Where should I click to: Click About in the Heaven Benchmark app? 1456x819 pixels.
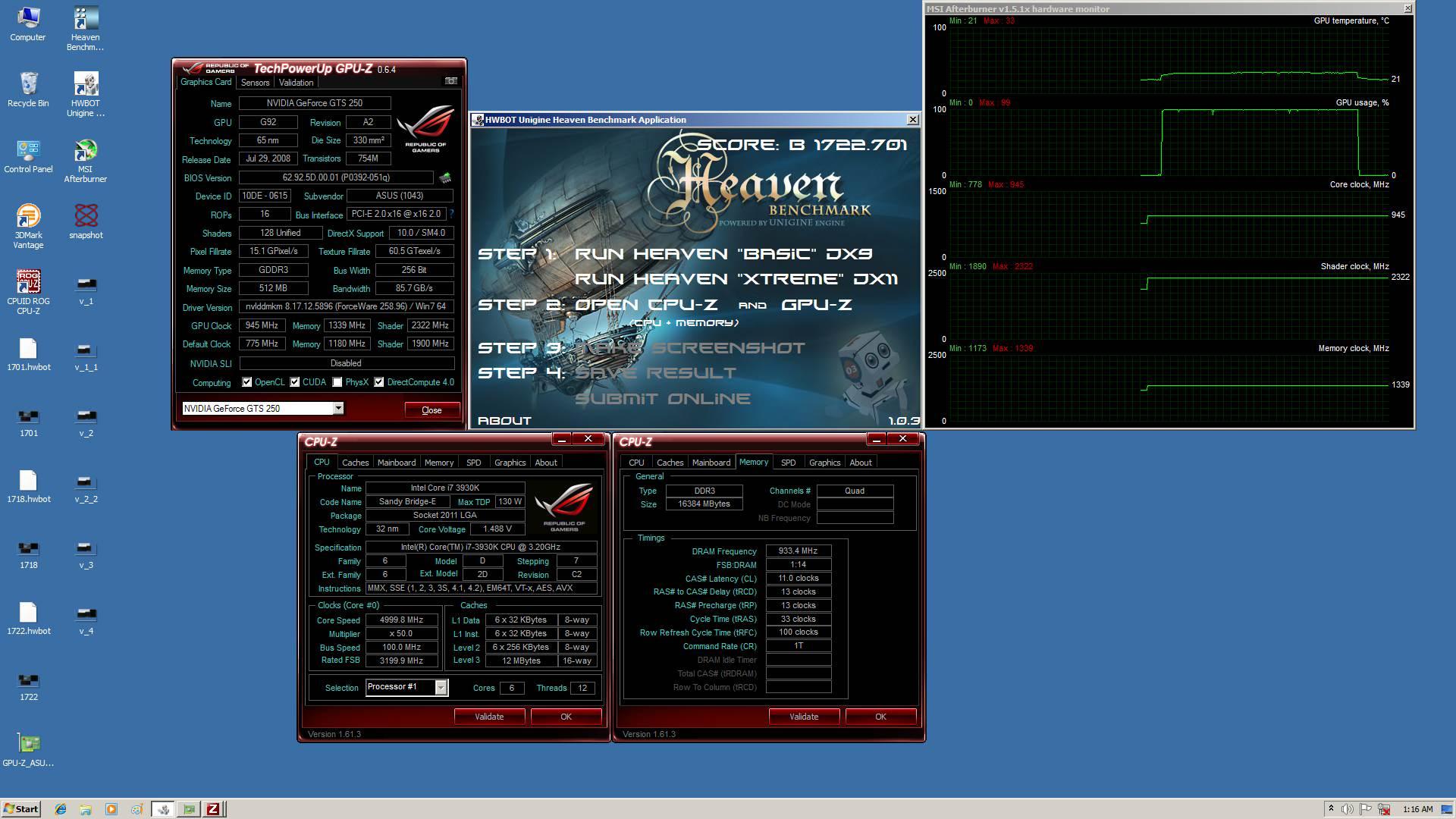504,420
